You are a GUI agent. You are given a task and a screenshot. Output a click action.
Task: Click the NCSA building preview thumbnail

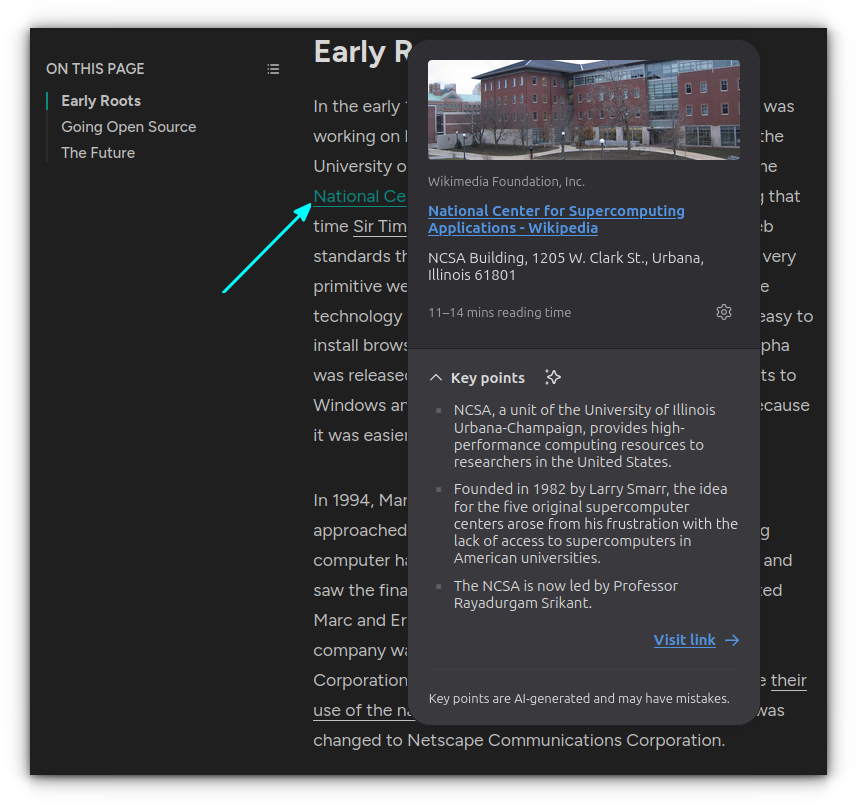(x=584, y=110)
